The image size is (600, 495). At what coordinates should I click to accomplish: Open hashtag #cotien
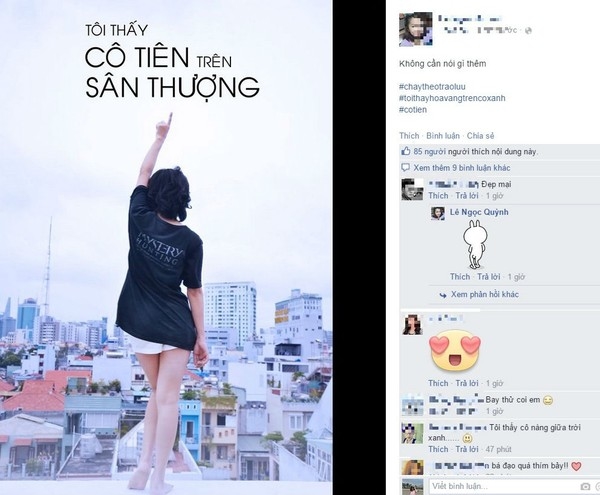tap(413, 109)
